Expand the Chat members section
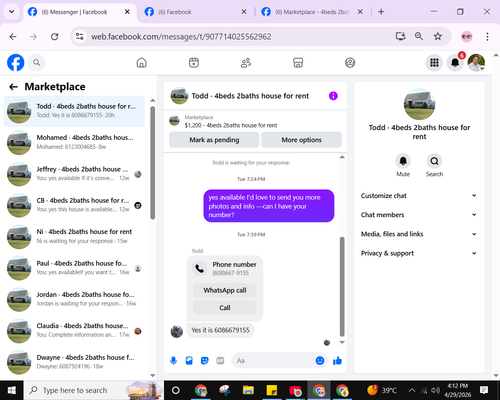Image resolution: width=500 pixels, height=400 pixels. pos(419,215)
